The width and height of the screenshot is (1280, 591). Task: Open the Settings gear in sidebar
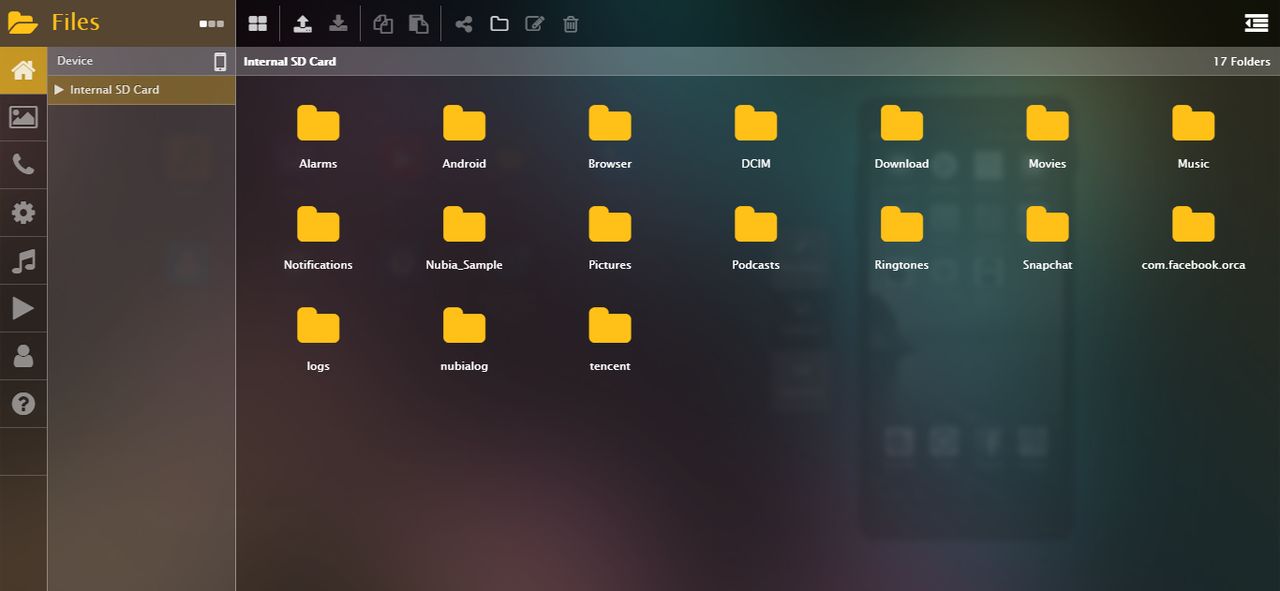[x=23, y=213]
